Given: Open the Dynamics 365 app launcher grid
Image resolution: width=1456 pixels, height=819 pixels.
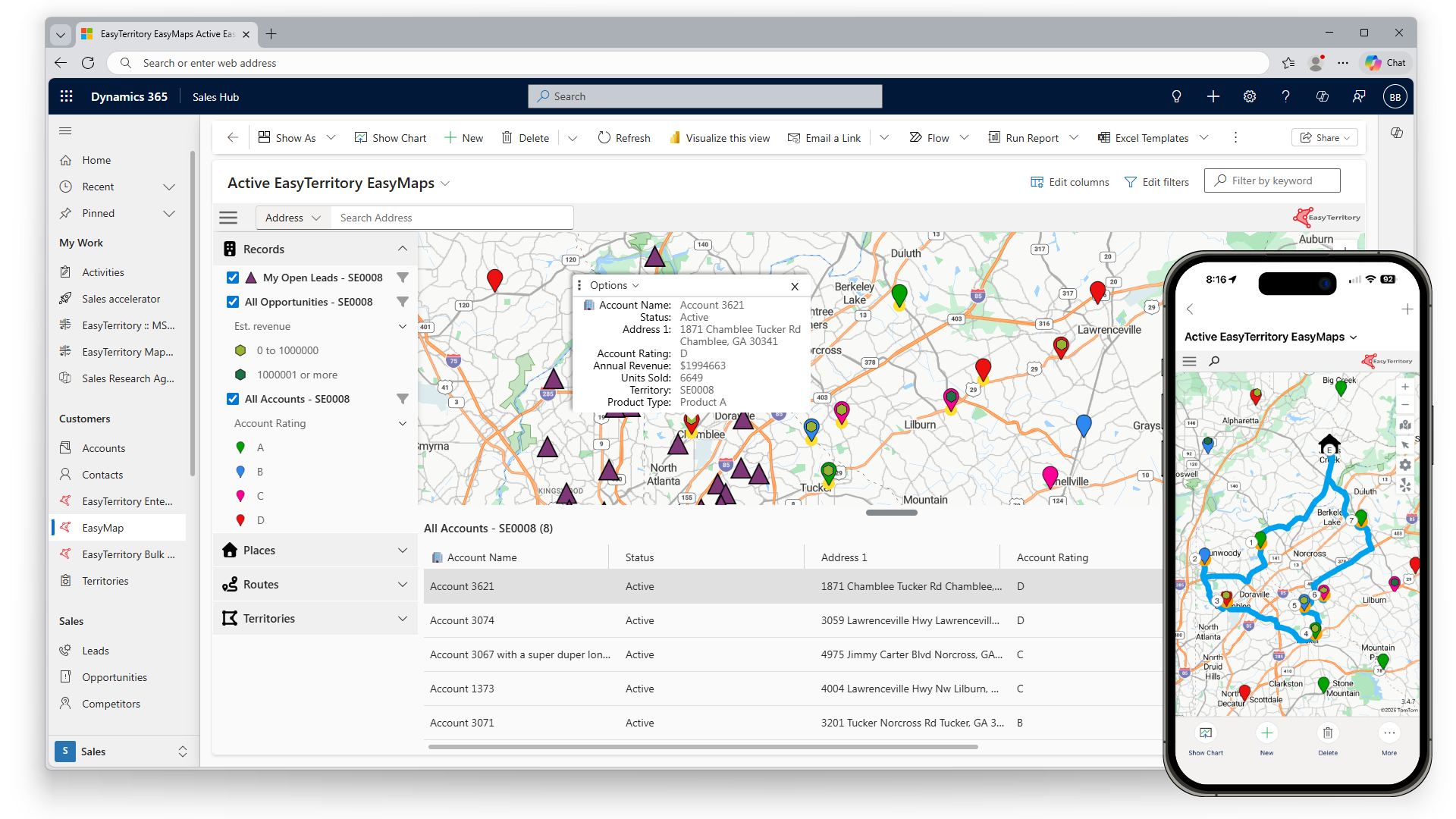Looking at the screenshot, I should point(67,96).
